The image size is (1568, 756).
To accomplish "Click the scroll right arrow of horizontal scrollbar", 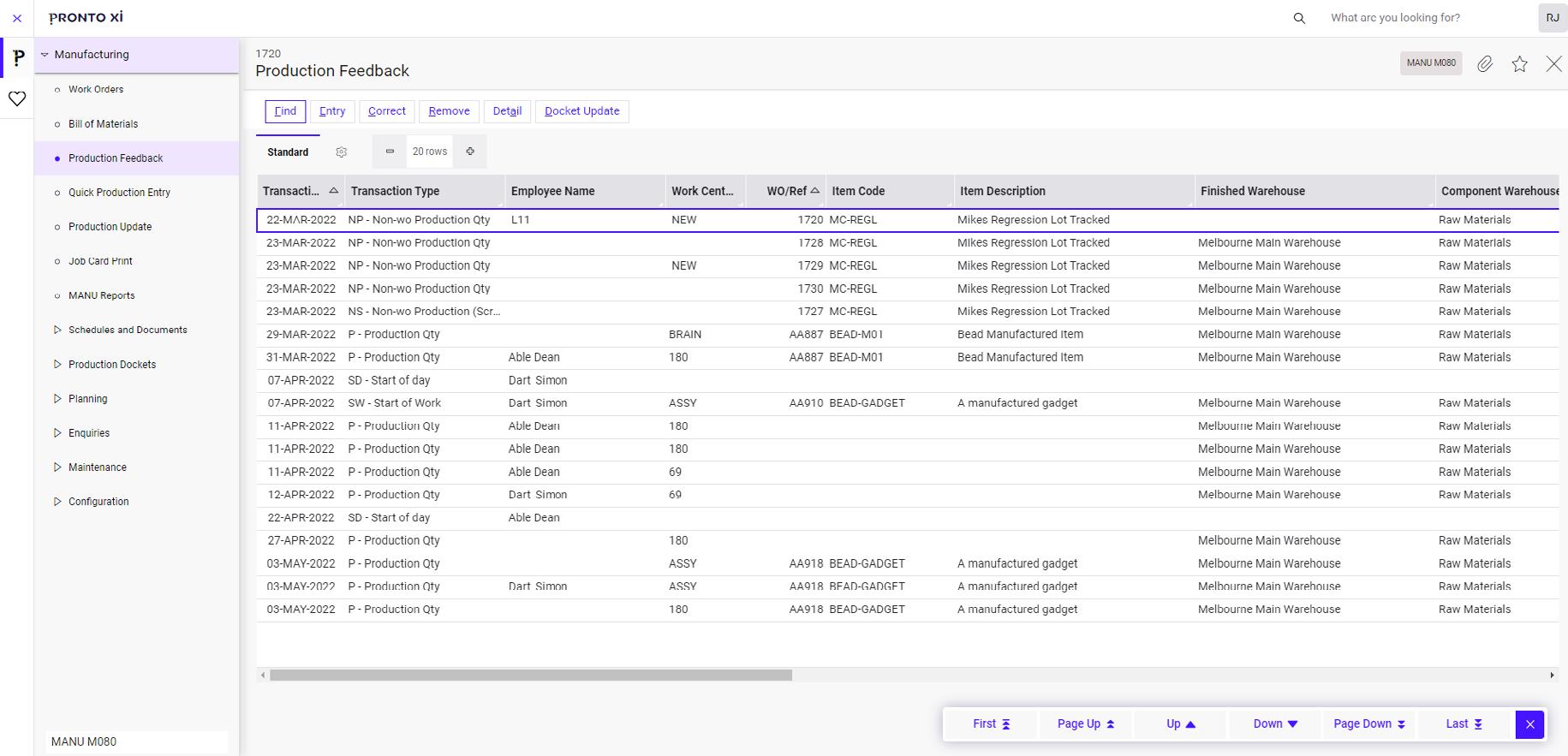I will click(1552, 676).
